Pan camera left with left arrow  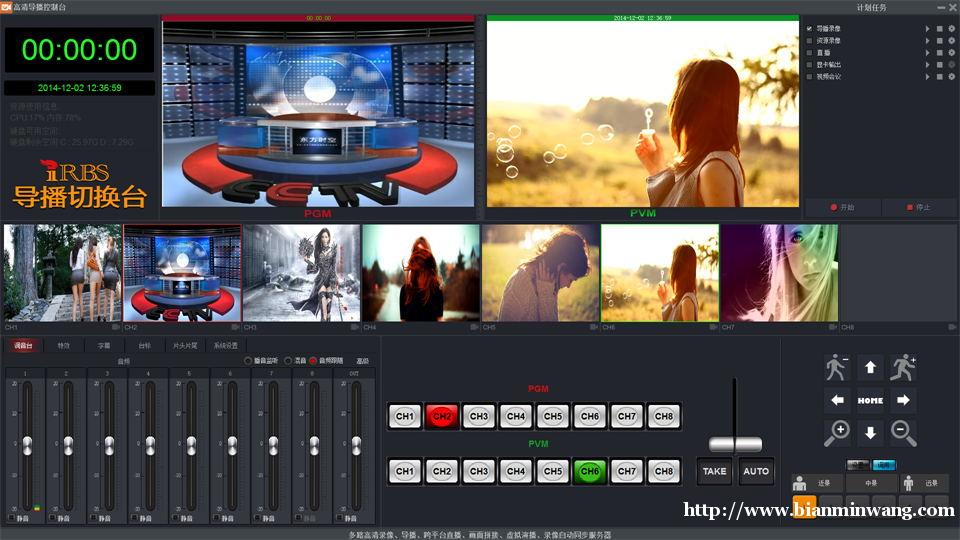pos(837,400)
